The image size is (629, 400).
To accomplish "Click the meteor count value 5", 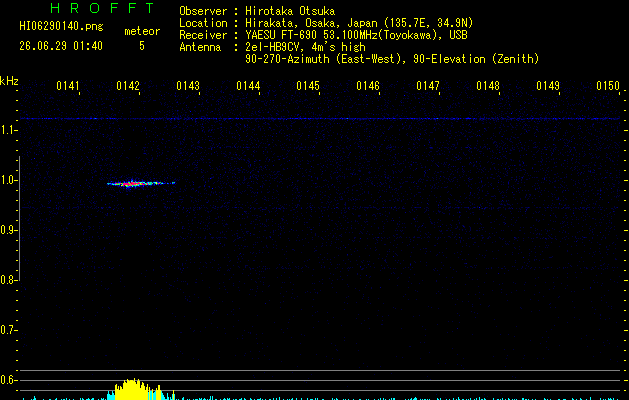I will (x=142, y=46).
